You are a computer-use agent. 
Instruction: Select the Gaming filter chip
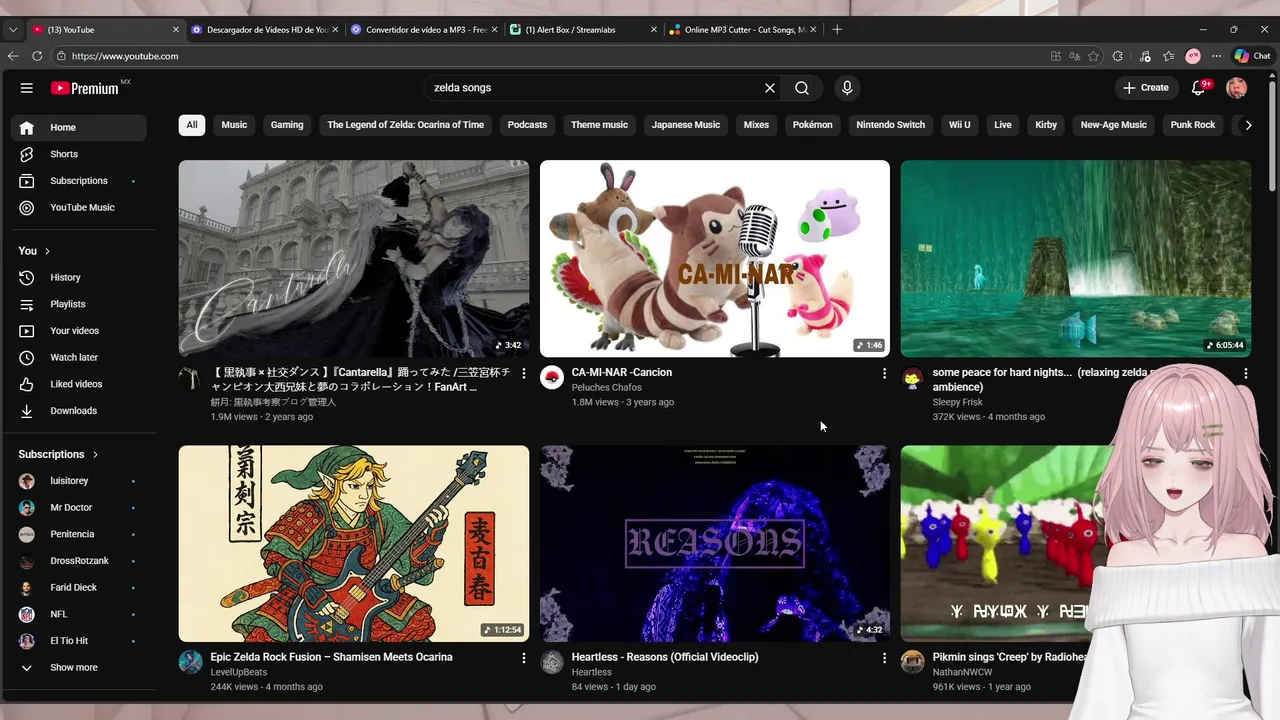pyautogui.click(x=287, y=125)
